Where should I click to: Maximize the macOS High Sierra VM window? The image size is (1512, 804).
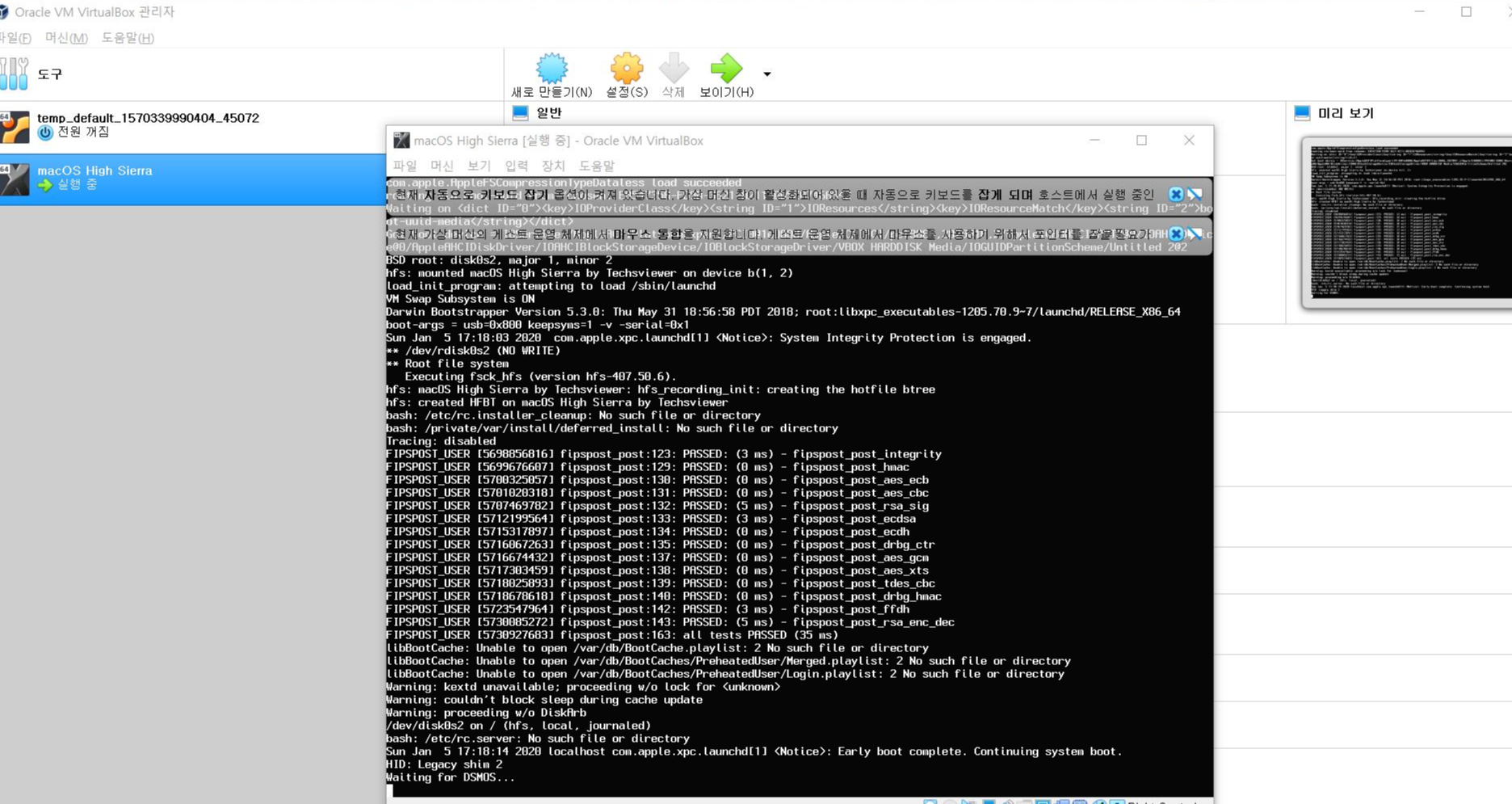pyautogui.click(x=1141, y=141)
